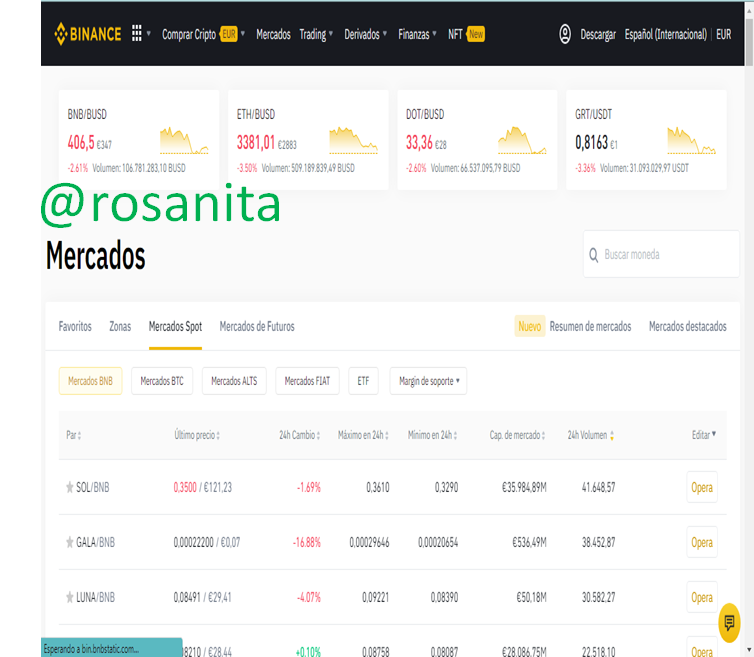The width and height of the screenshot is (754, 657).
Task: Select the Mercados FIAT filter
Action: pos(307,381)
